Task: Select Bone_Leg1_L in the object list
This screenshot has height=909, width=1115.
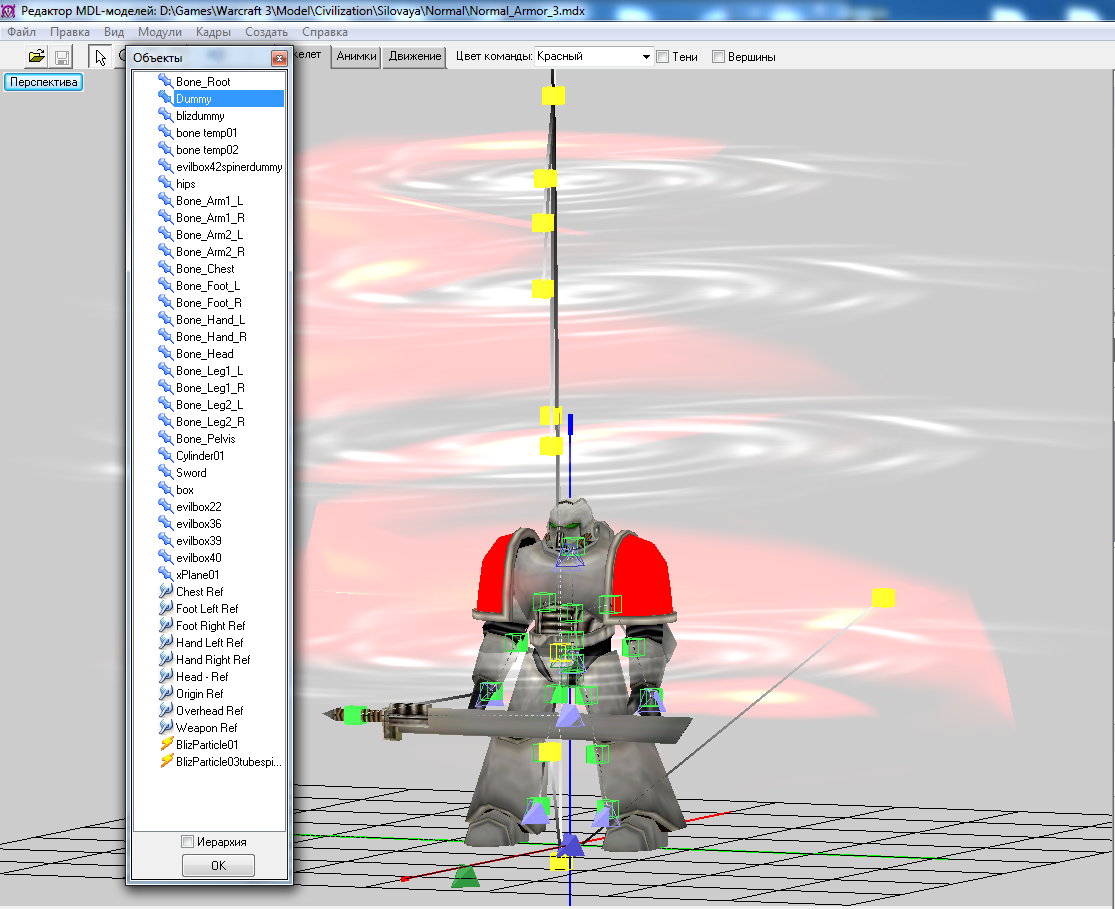Action: click(210, 371)
